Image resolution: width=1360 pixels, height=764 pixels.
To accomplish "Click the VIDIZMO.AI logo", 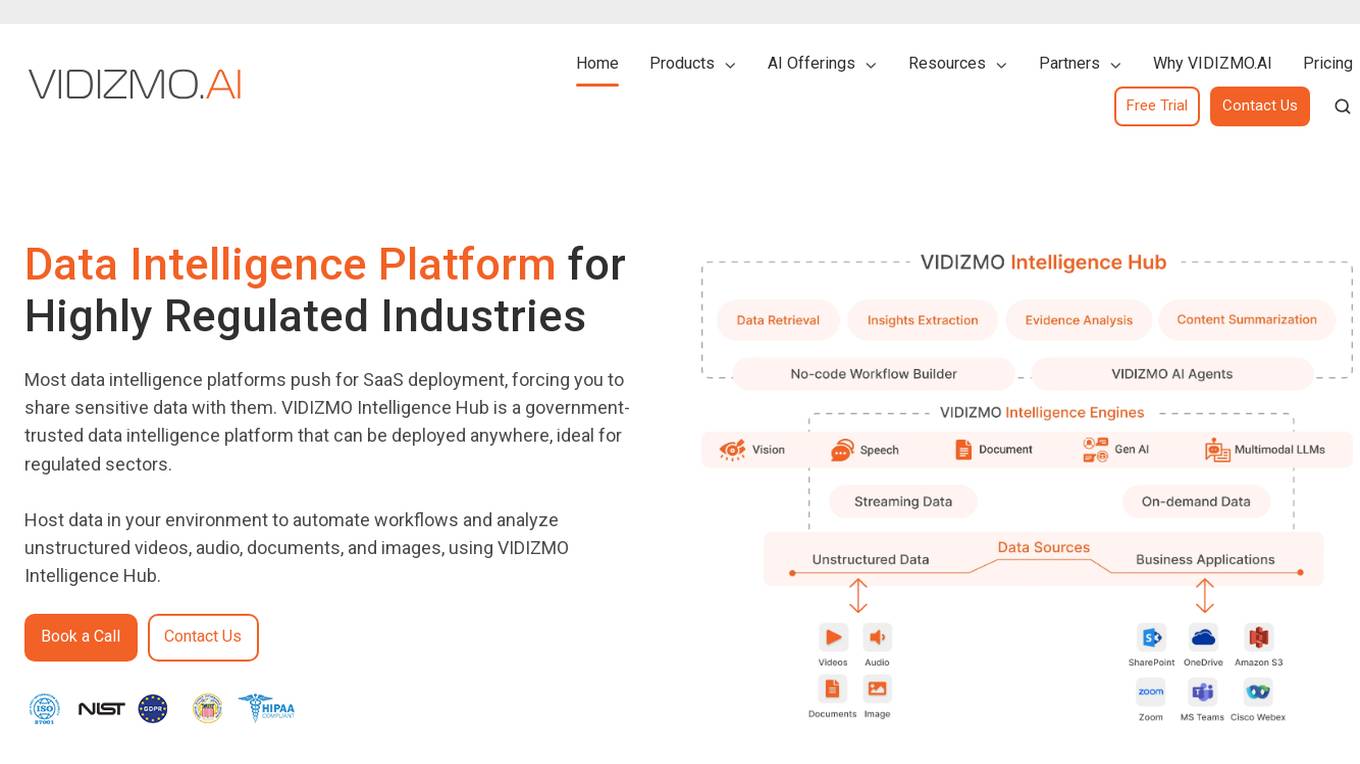I will point(135,84).
